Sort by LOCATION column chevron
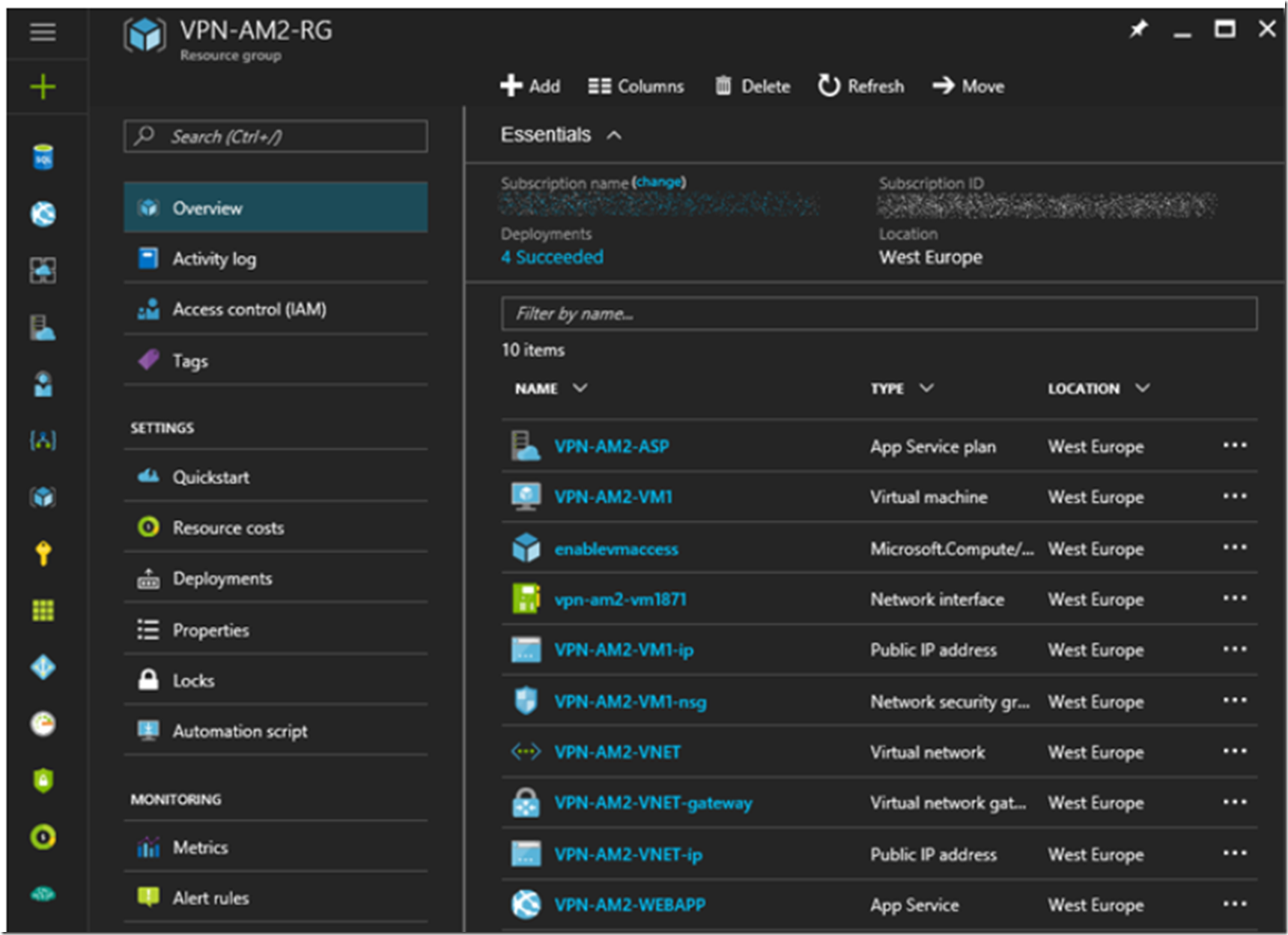Screen dimensions: 1288x935 (1142, 388)
